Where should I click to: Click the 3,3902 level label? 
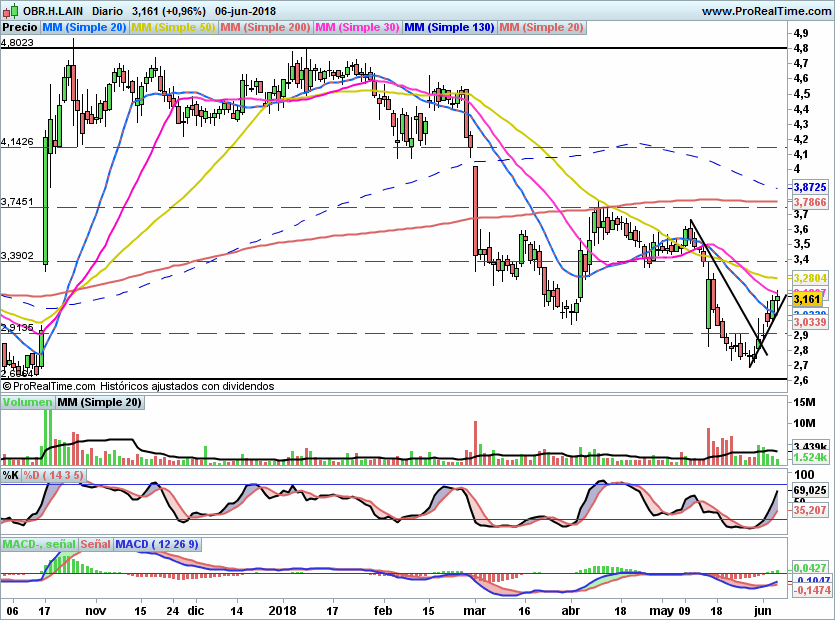[x=17, y=256]
